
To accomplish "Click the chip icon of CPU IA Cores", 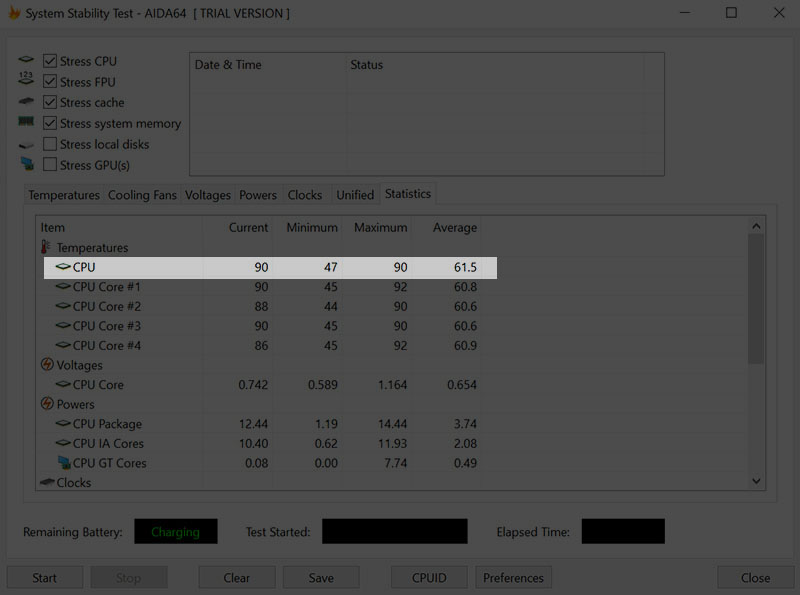I will point(63,442).
